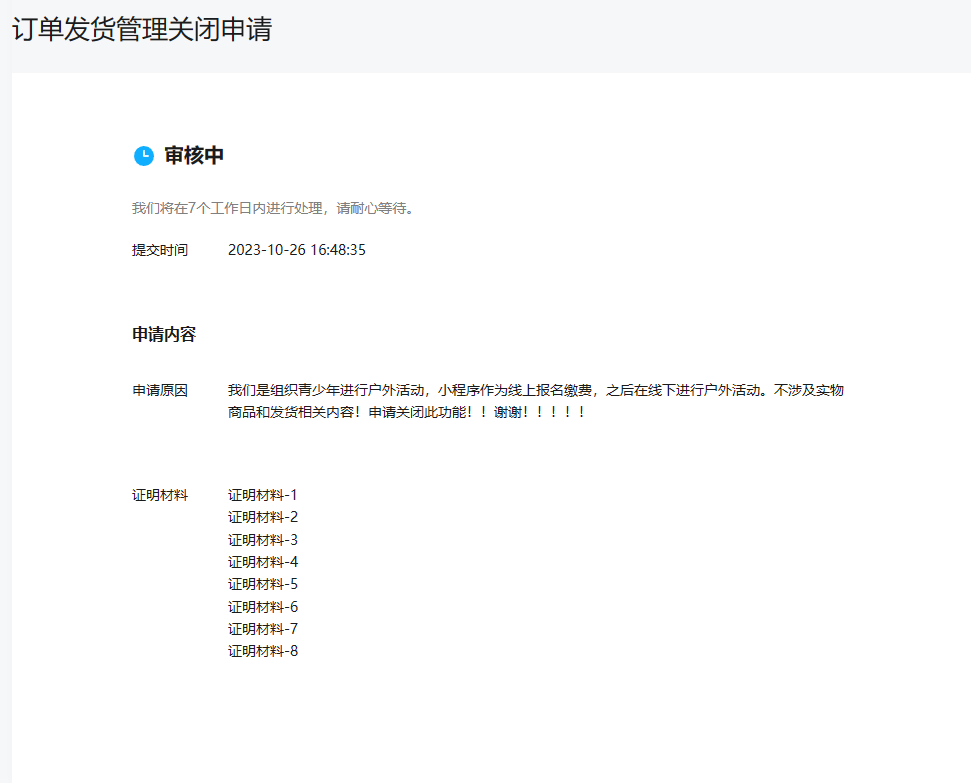Open 证明材料-5 attachment link

[263, 584]
